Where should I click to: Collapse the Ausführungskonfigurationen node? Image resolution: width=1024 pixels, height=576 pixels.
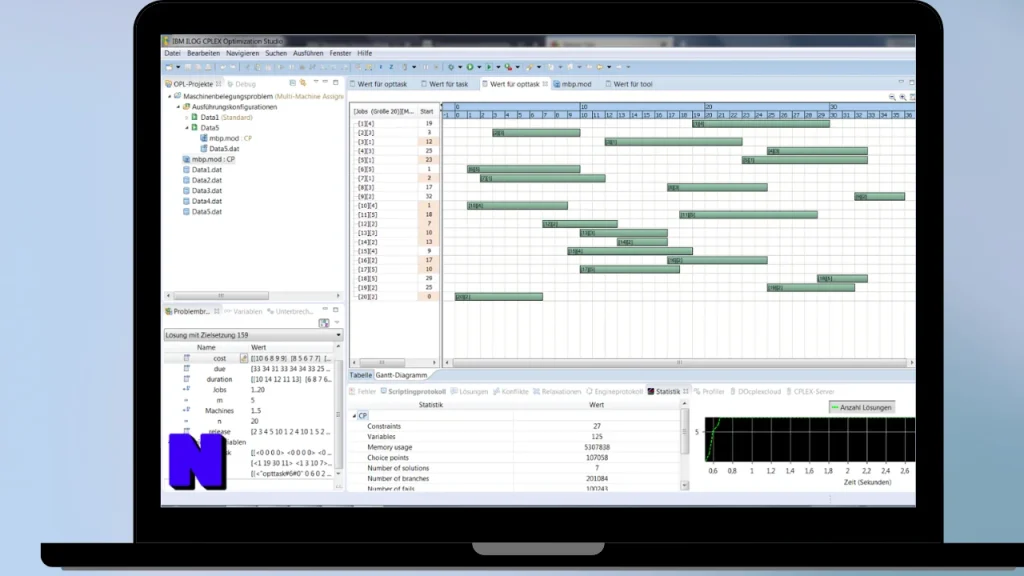click(178, 106)
